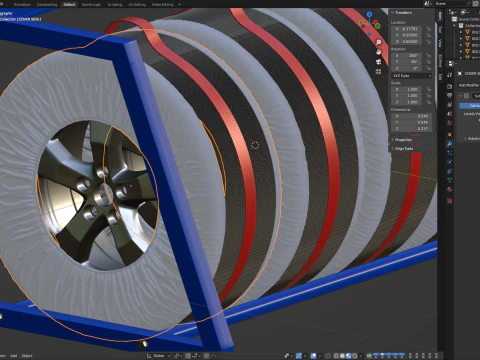The height and width of the screenshot is (360, 480).
Task: Click the Catmull-Clark subdivision button
Action: [470, 105]
